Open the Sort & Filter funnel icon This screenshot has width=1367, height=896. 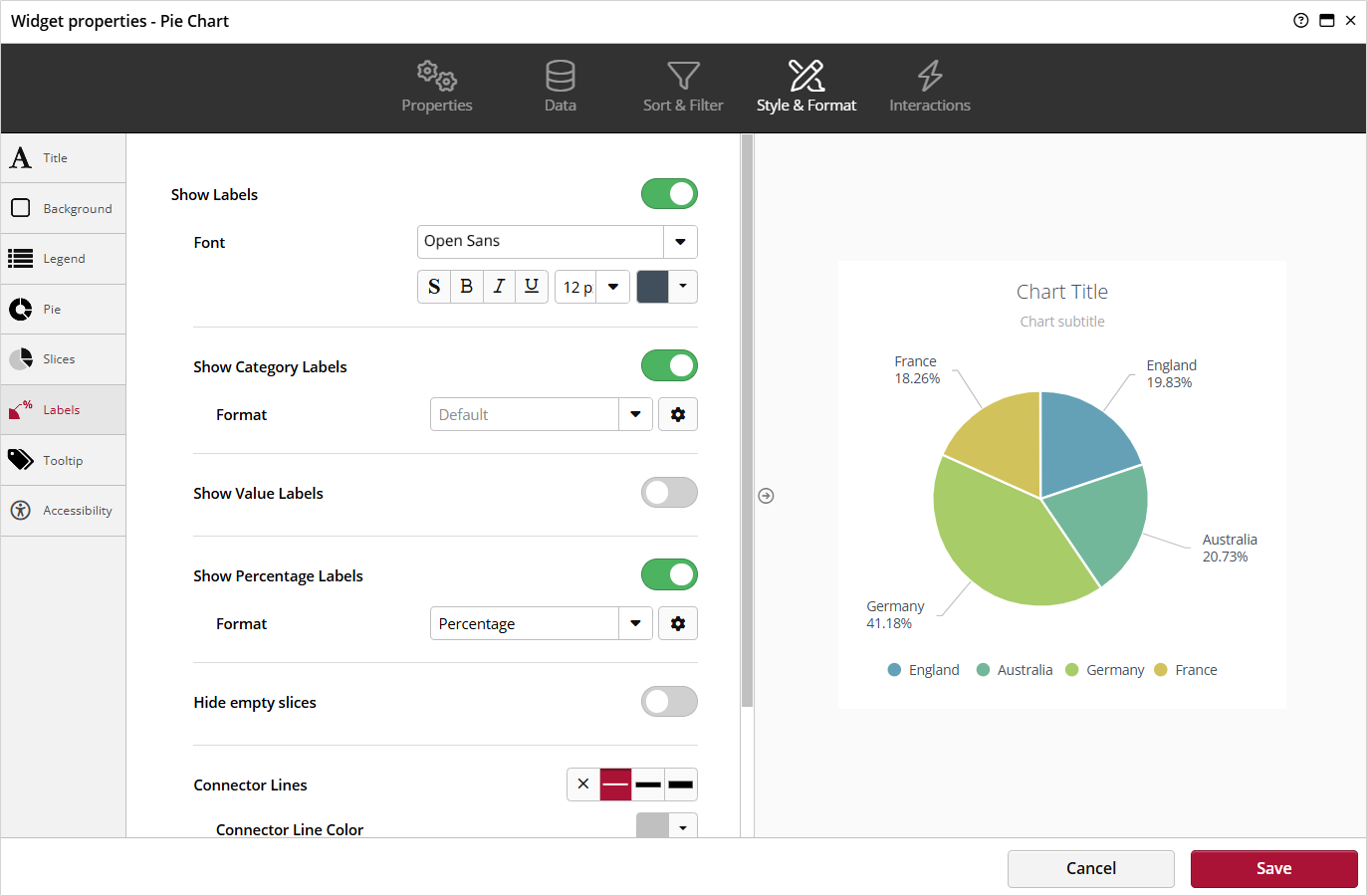683,76
